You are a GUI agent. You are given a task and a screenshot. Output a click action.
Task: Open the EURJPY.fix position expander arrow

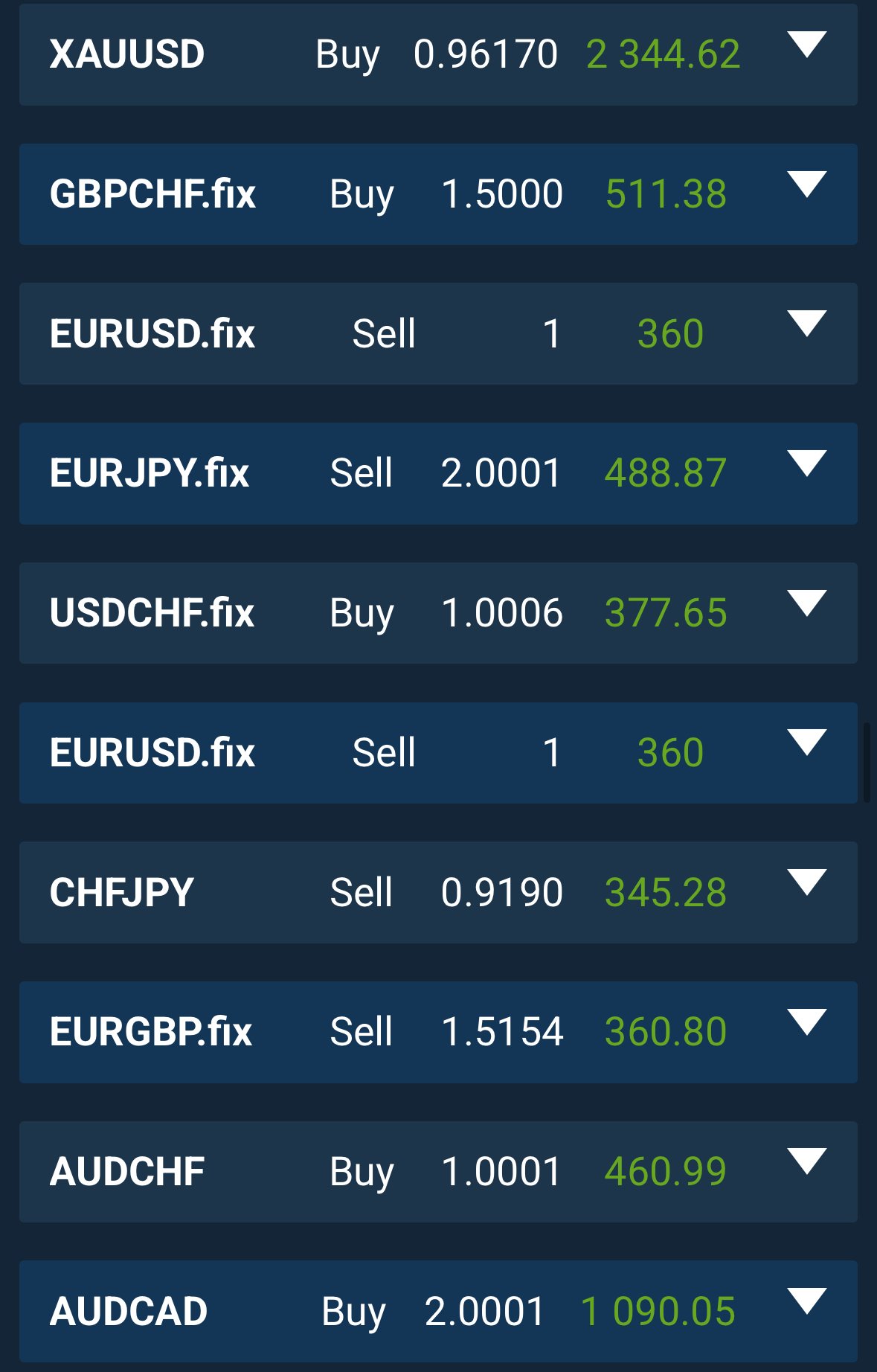tap(806, 464)
